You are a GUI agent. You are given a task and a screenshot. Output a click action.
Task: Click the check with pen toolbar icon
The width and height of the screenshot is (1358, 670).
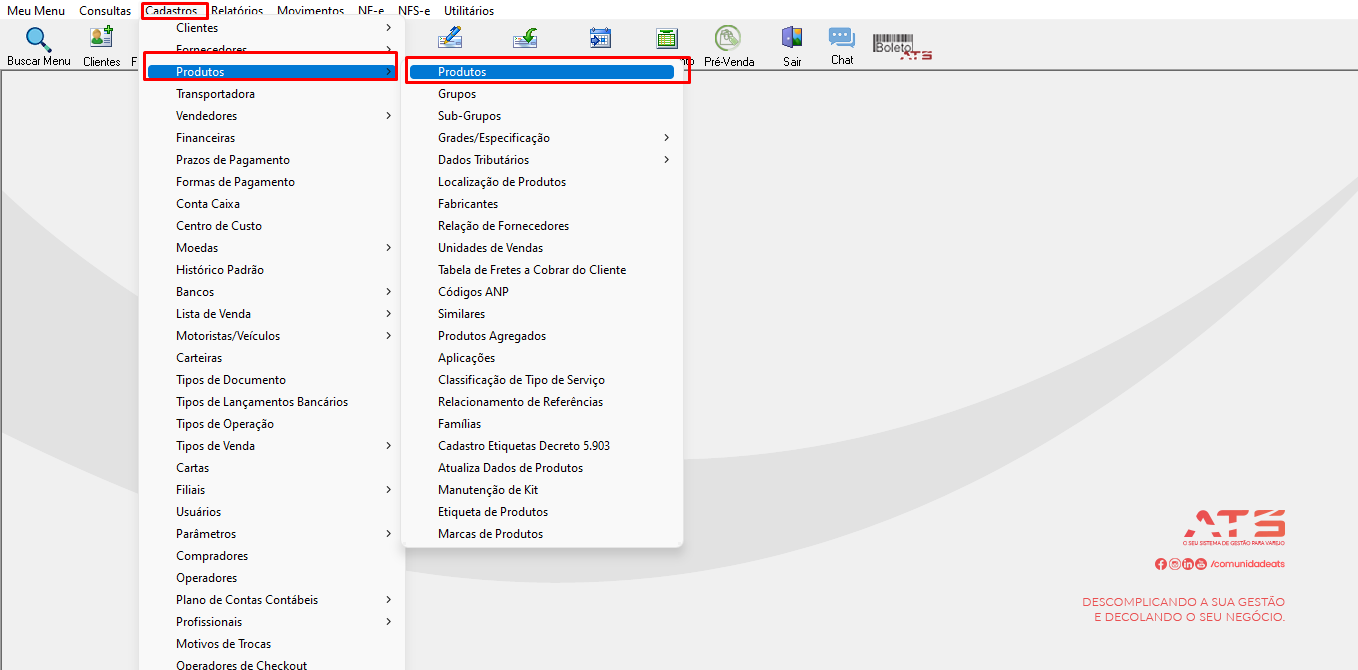450,38
